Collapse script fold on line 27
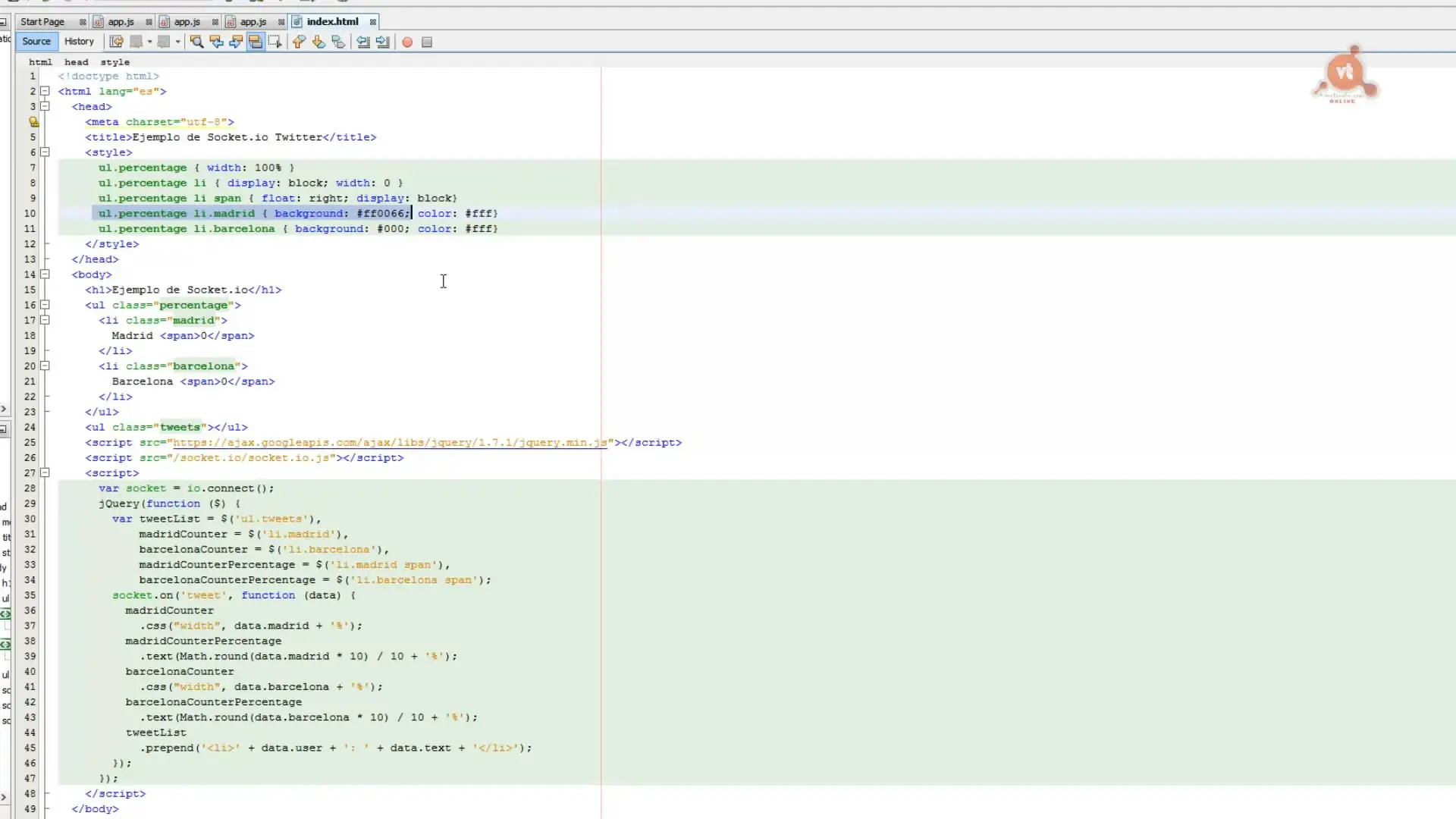Viewport: 1456px width, 819px height. click(x=45, y=472)
